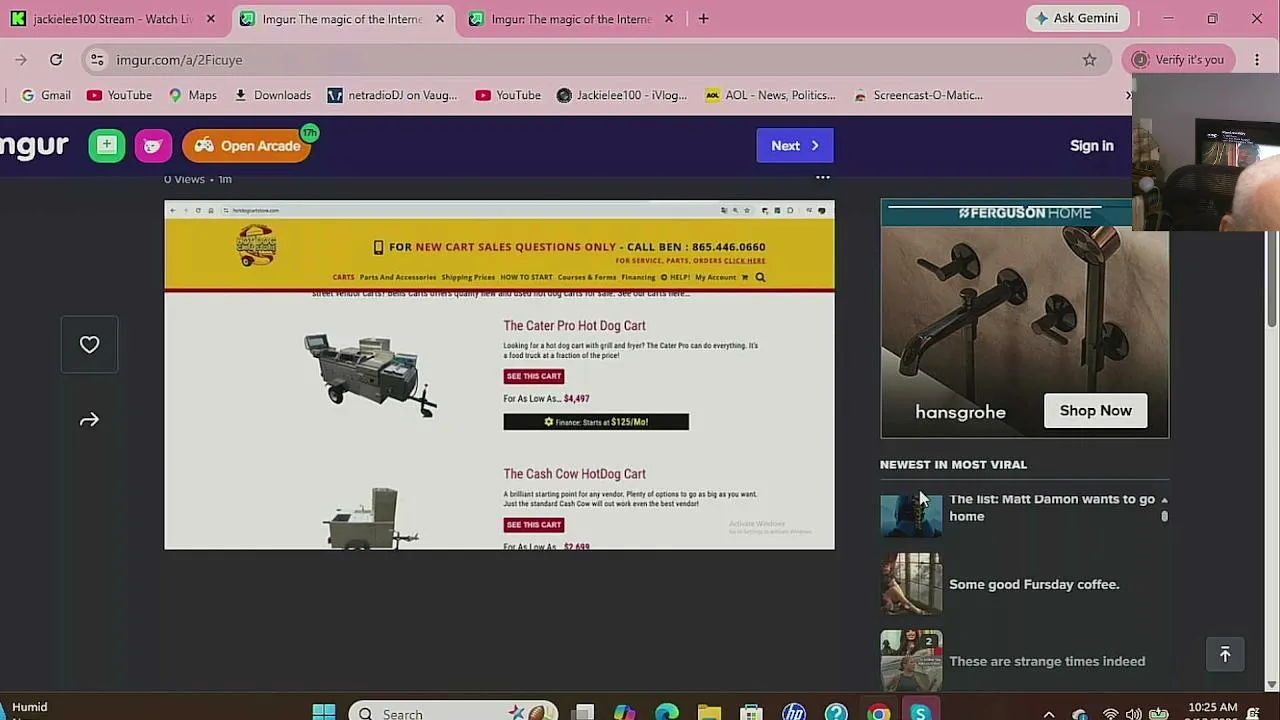Click the Imgur logo
The width and height of the screenshot is (1280, 720).
click(x=34, y=146)
